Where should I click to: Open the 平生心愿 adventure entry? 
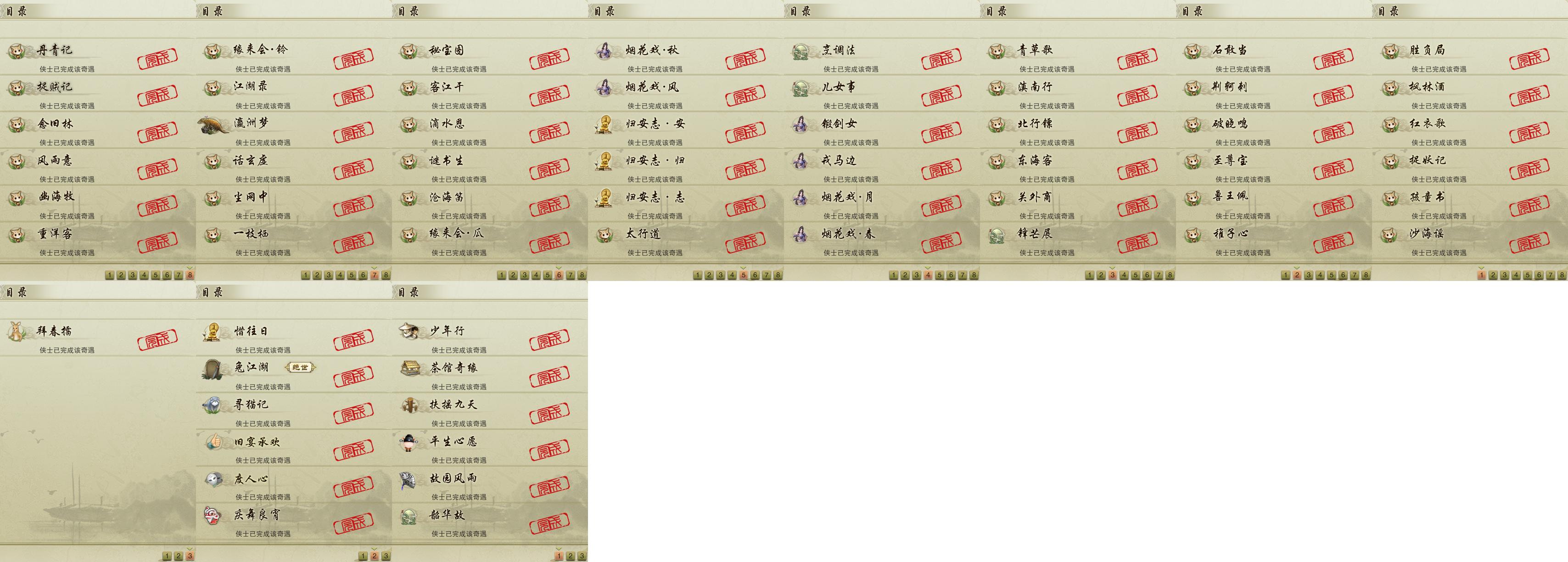pos(490,448)
